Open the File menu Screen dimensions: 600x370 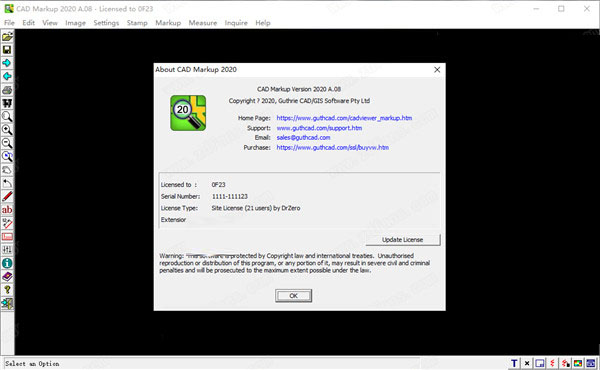[9, 23]
